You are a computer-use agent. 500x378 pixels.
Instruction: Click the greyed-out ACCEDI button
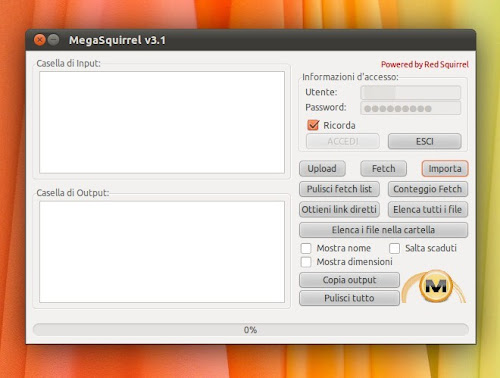pyautogui.click(x=343, y=141)
